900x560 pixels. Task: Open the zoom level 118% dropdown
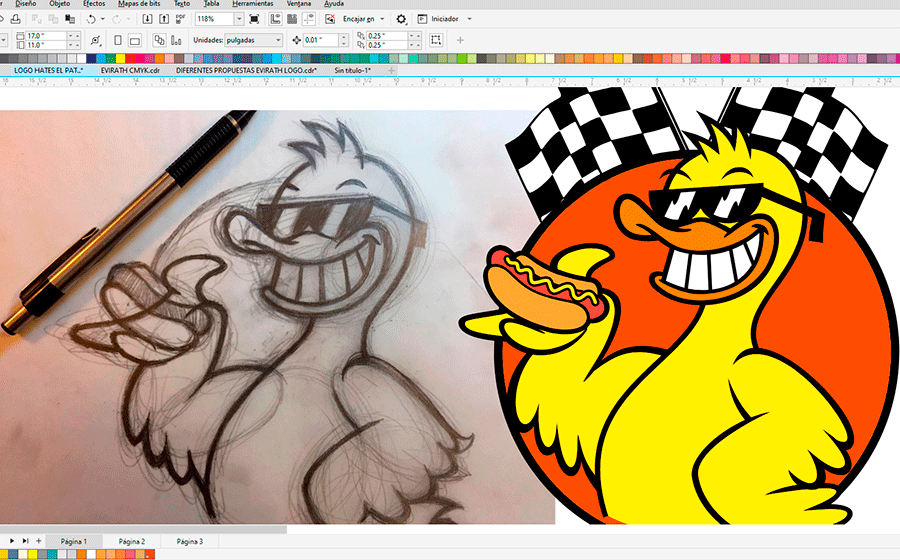tap(239, 19)
